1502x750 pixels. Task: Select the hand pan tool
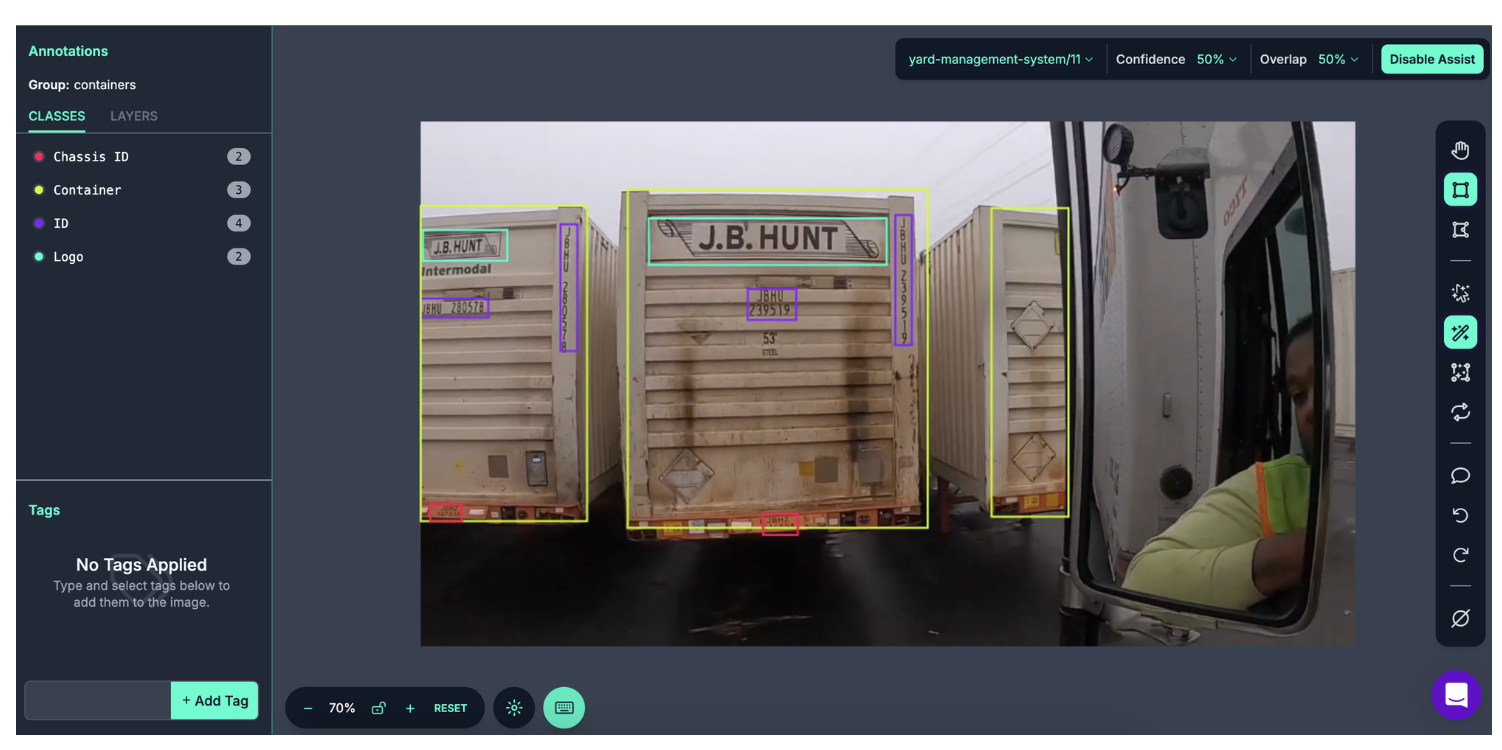click(1460, 150)
